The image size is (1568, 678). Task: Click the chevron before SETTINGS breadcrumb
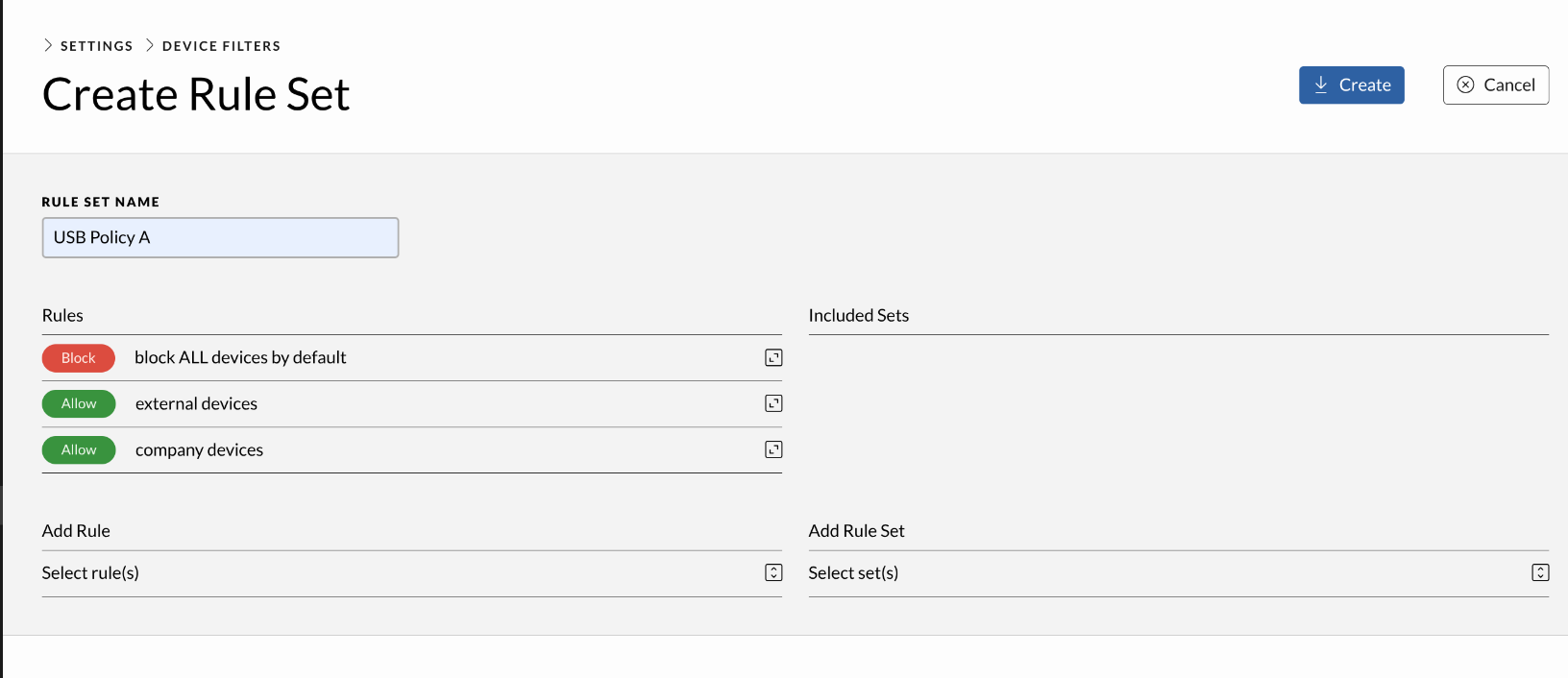48,45
